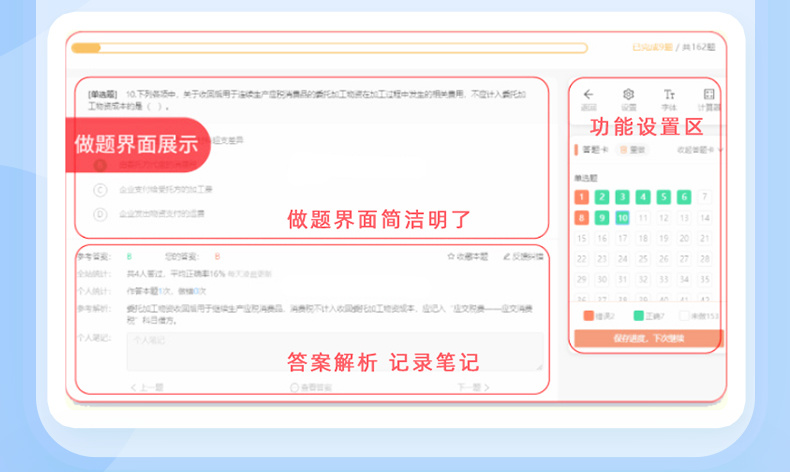
Task: Jump to question 26 in answer card
Action: pos(664,259)
